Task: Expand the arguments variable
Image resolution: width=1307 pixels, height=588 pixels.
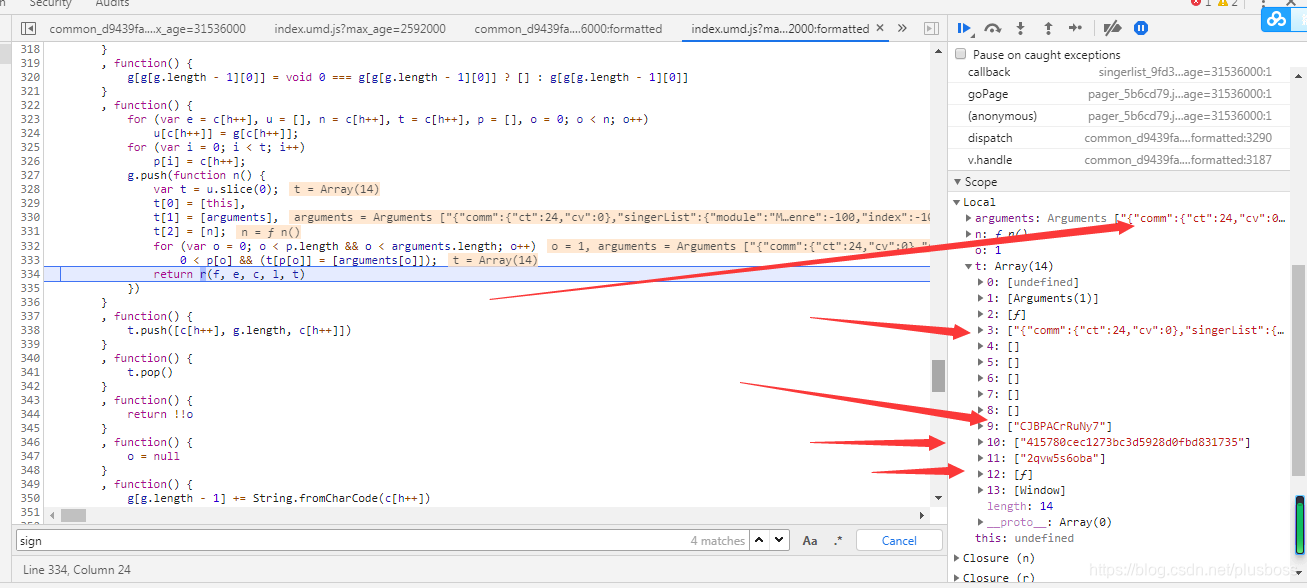Action: tap(967, 218)
